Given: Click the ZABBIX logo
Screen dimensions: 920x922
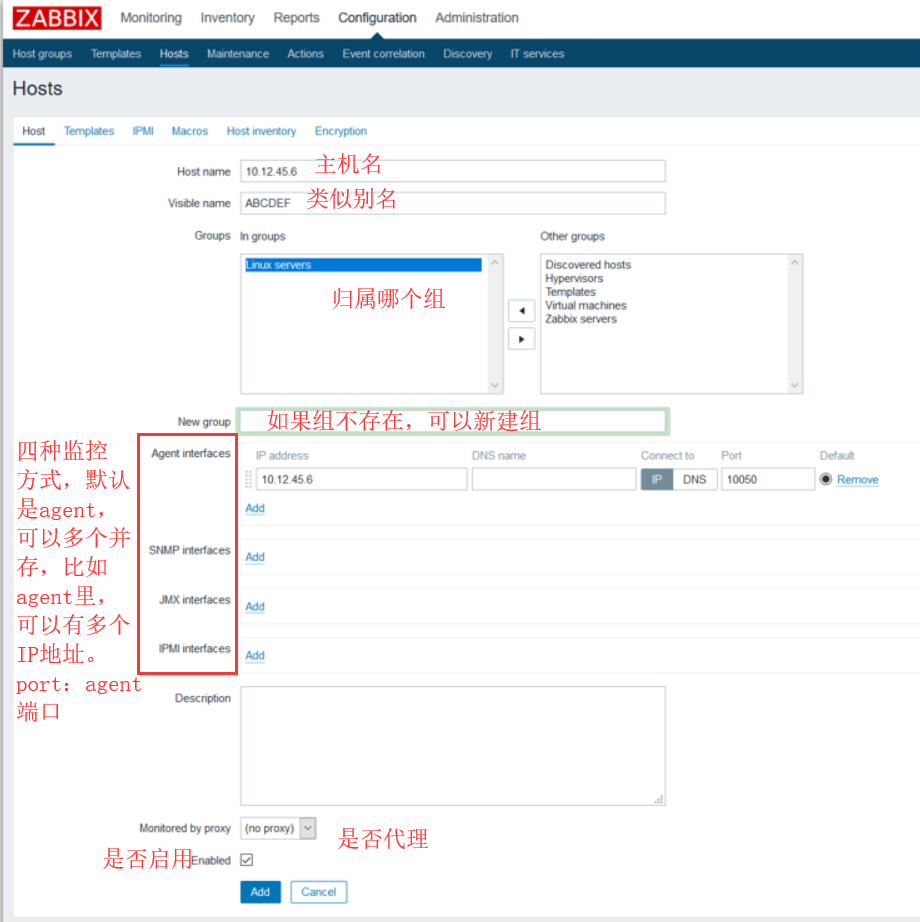Looking at the screenshot, I should coord(57,18).
